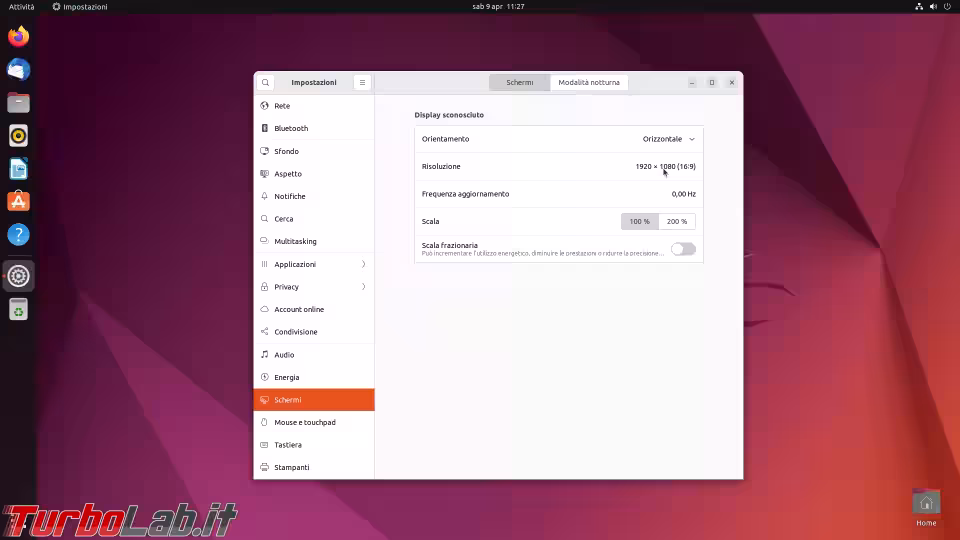Click the Frequenza aggiornamento row
This screenshot has width=960, height=540.
[x=559, y=194]
